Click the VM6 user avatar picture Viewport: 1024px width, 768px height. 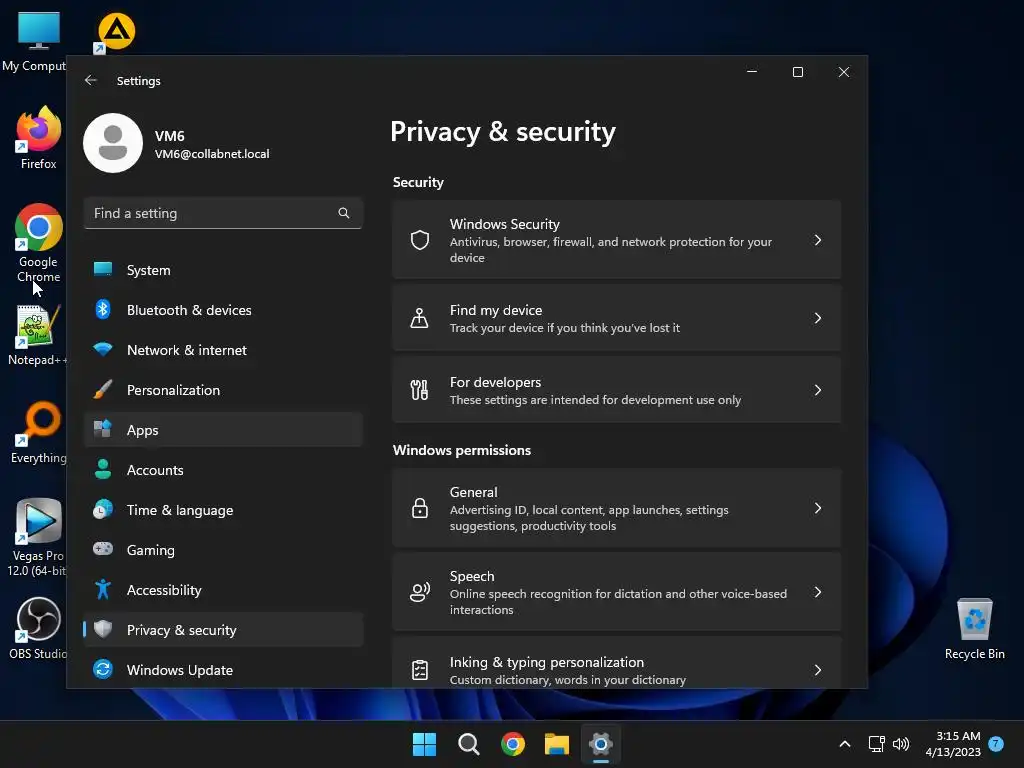click(113, 143)
